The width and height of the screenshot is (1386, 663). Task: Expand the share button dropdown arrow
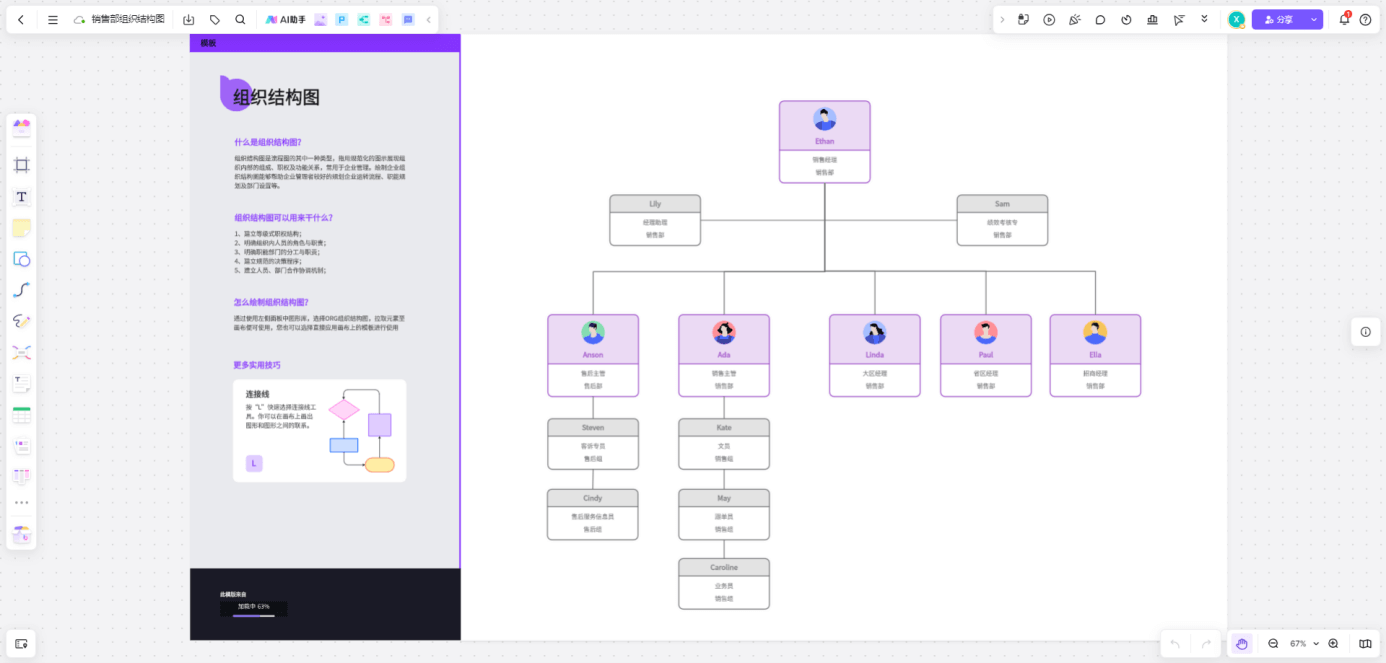[1314, 20]
